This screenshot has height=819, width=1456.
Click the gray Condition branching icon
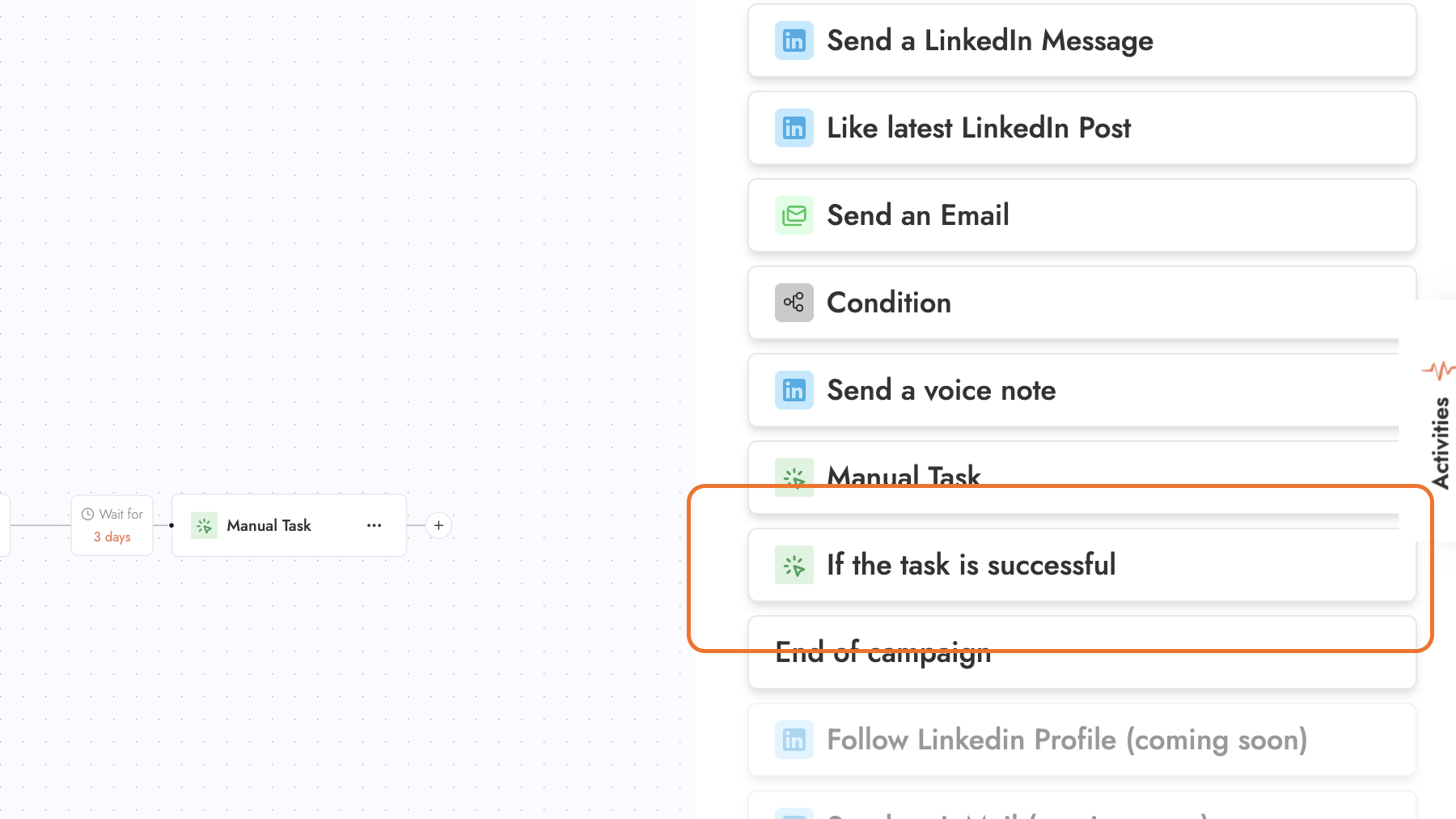pyautogui.click(x=794, y=303)
